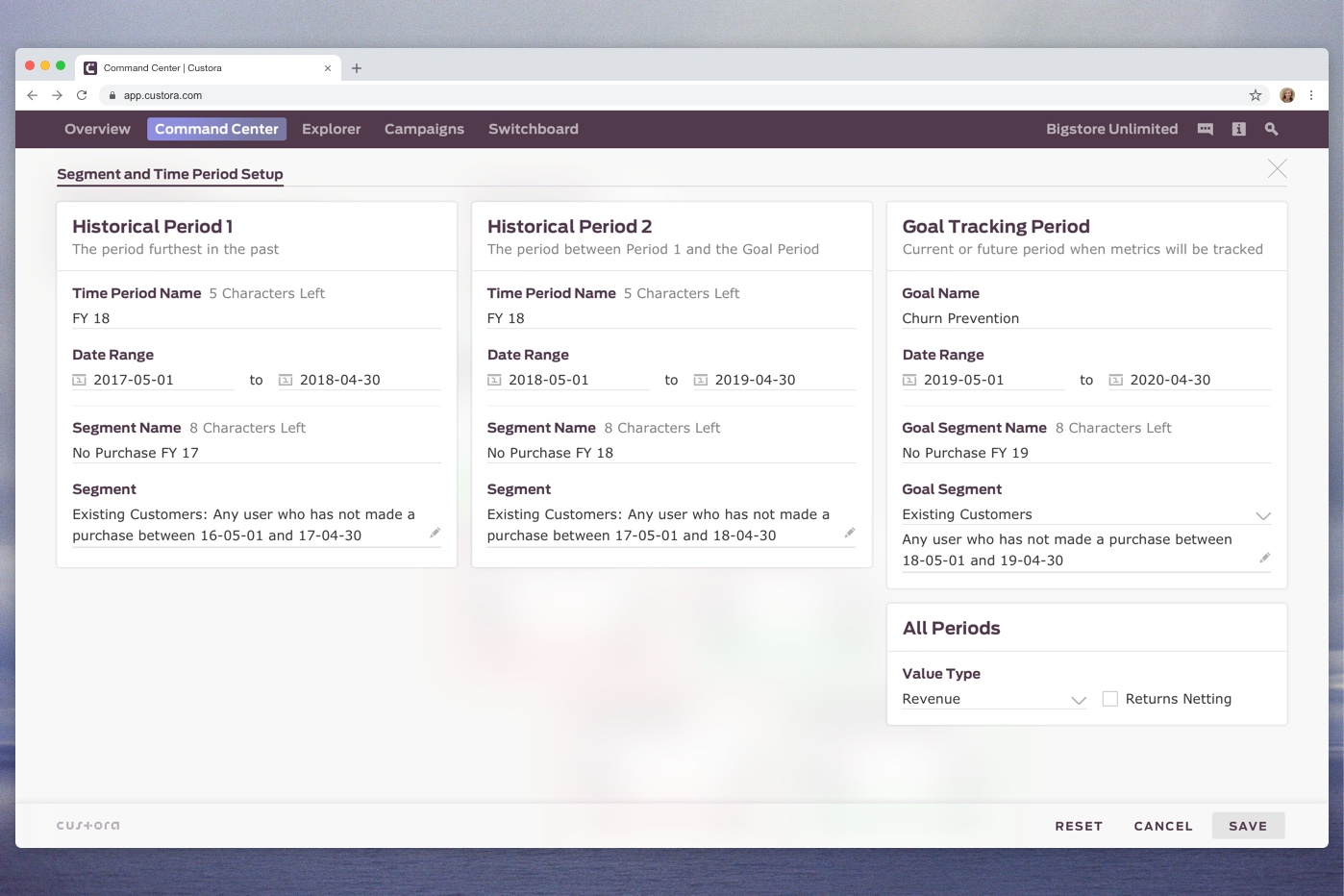Open the info icon in navbar

(1238, 129)
